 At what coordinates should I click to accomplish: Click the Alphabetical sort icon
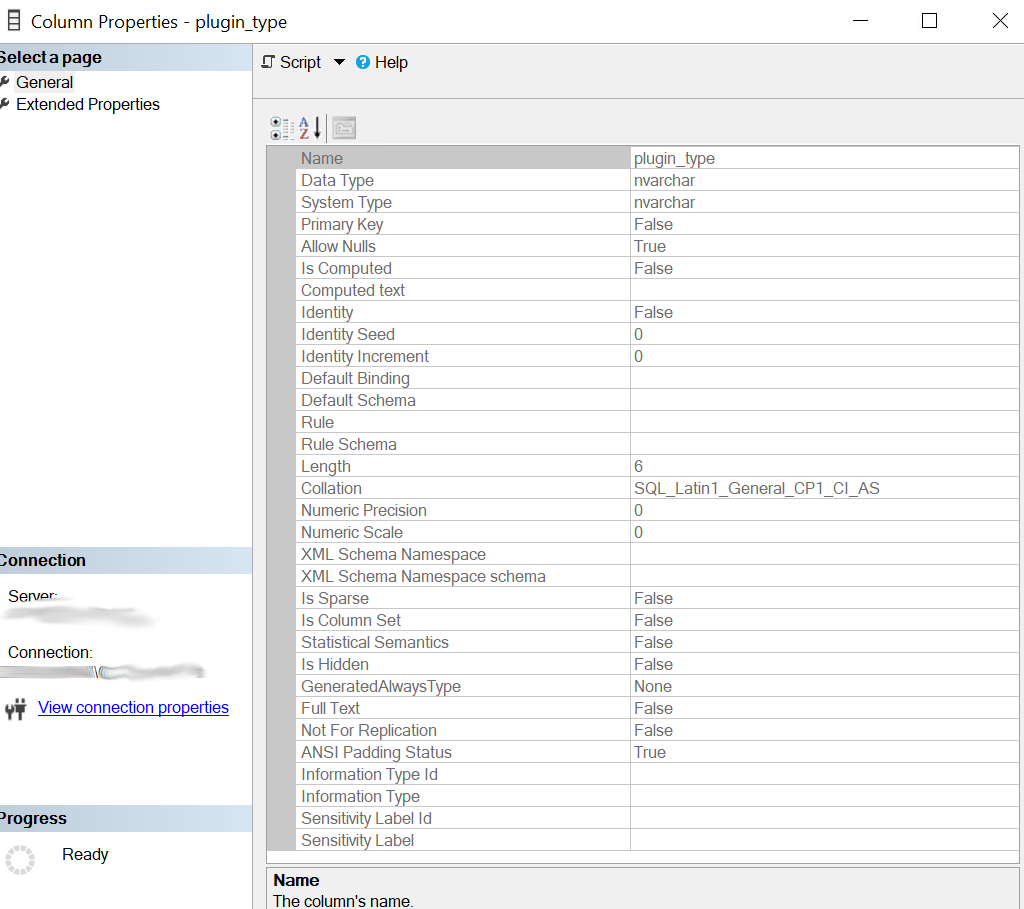click(310, 128)
